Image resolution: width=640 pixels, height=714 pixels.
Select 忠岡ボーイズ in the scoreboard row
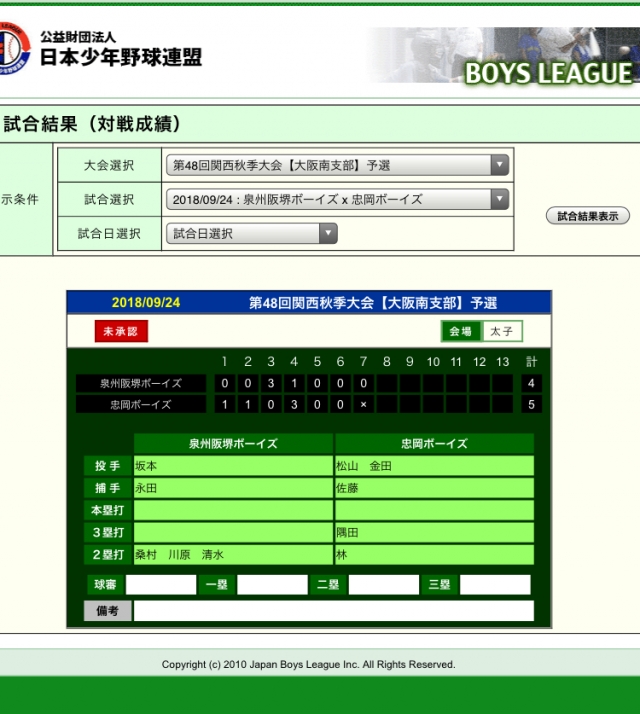tap(141, 405)
